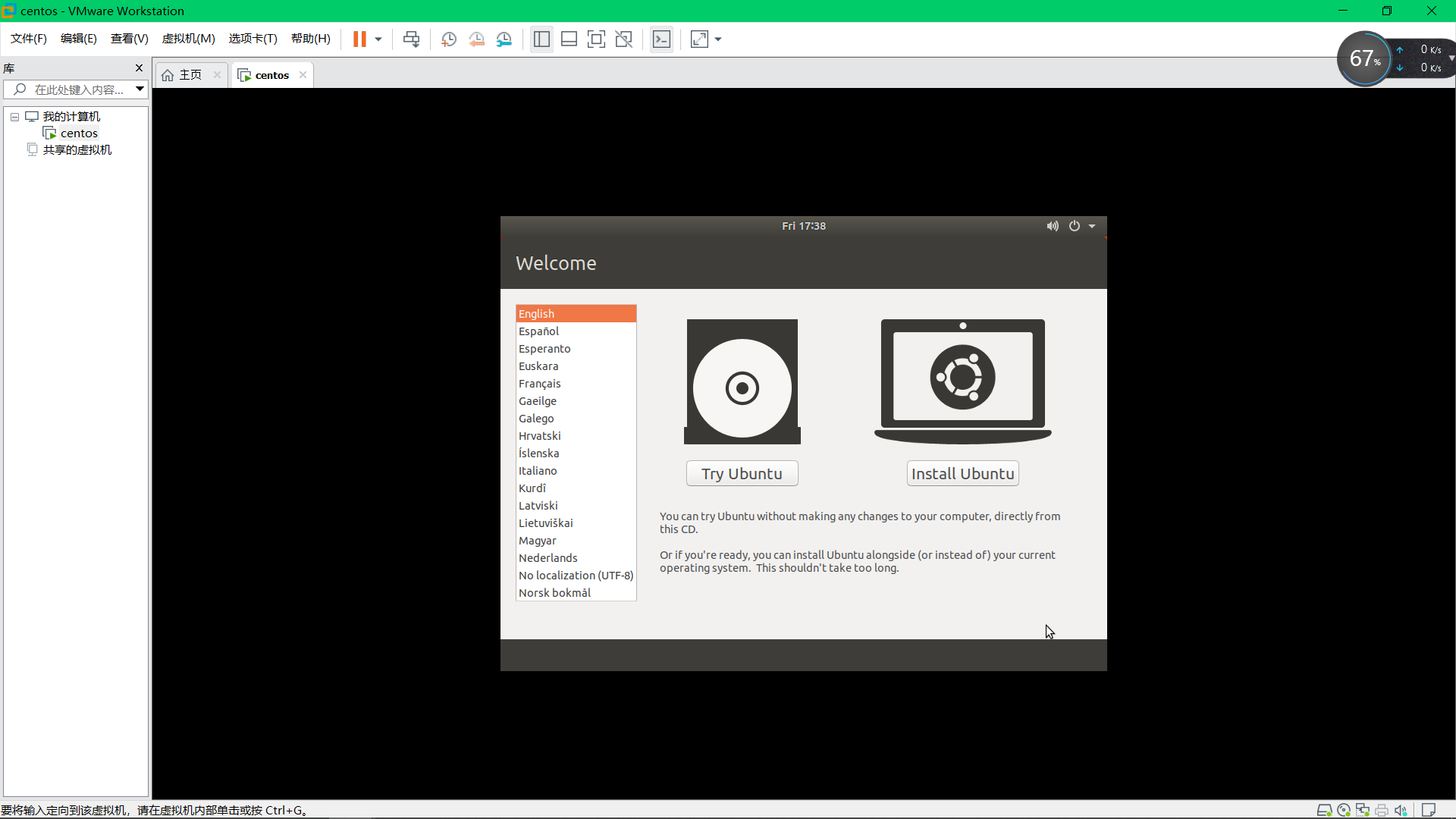
Task: Select 共享的虚拟机 in the library
Action: [x=77, y=150]
